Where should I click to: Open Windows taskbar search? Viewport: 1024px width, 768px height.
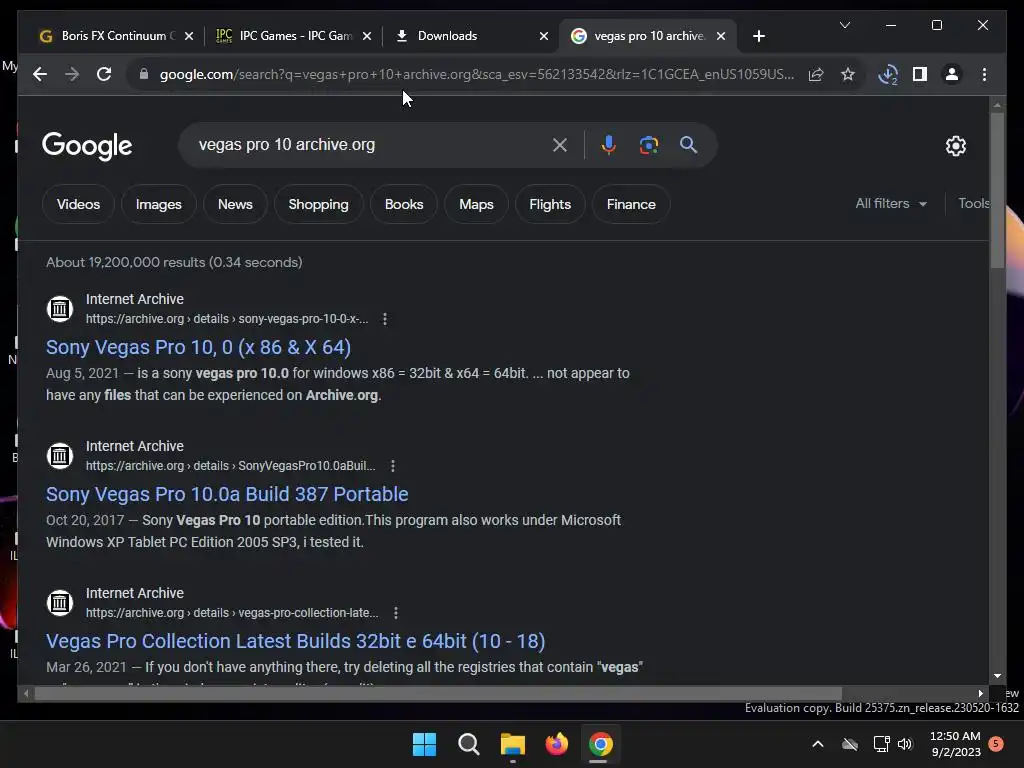pyautogui.click(x=468, y=744)
